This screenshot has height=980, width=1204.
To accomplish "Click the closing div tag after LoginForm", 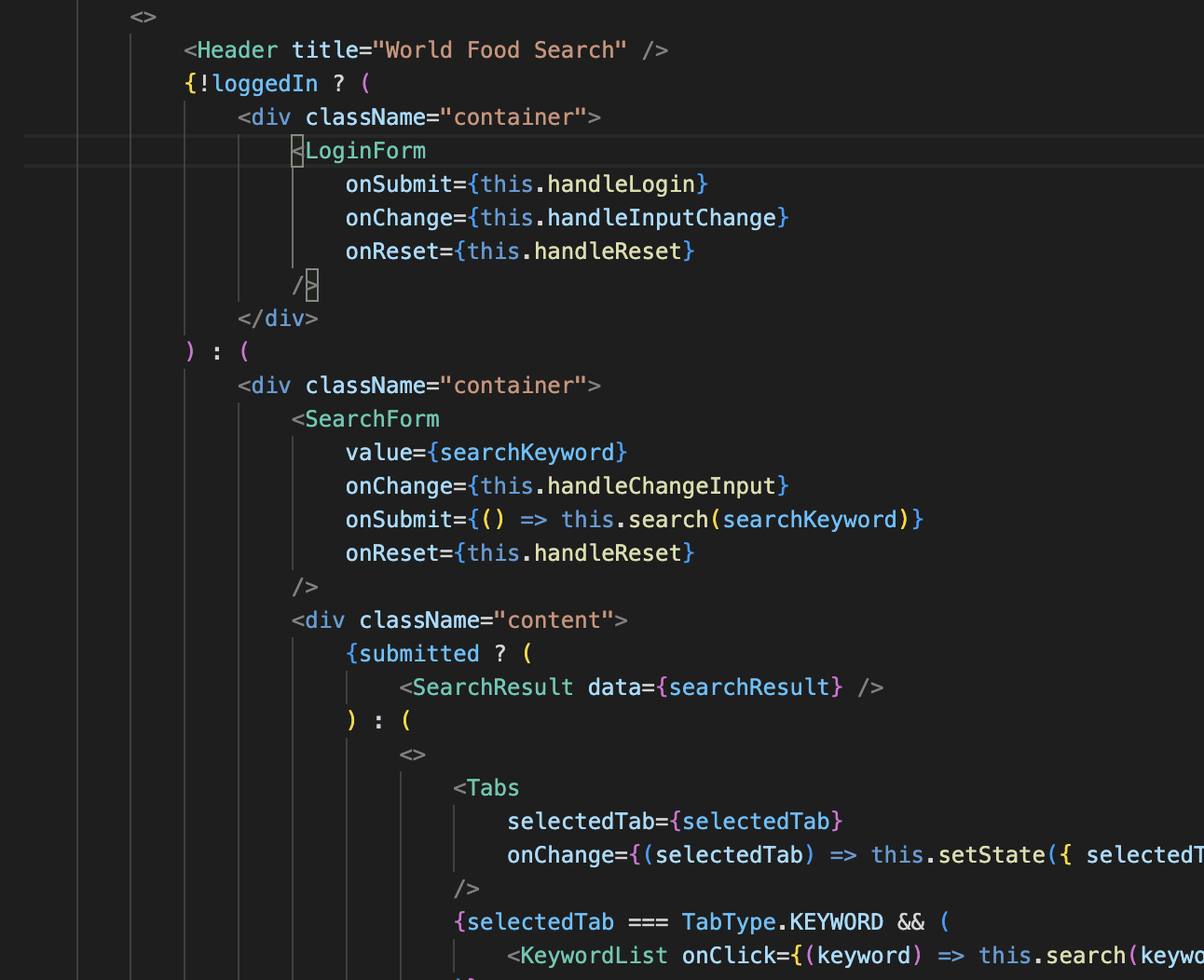I will (278, 319).
